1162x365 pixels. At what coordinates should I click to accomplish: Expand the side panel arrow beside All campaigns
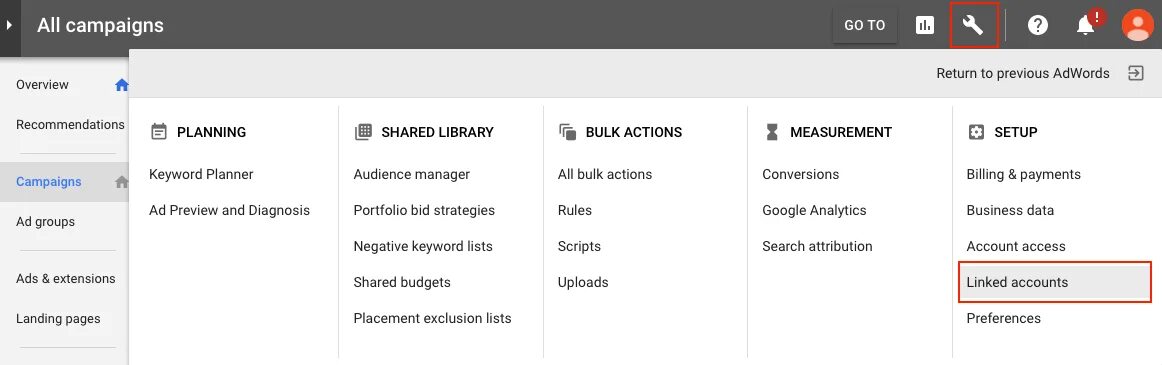[10, 25]
